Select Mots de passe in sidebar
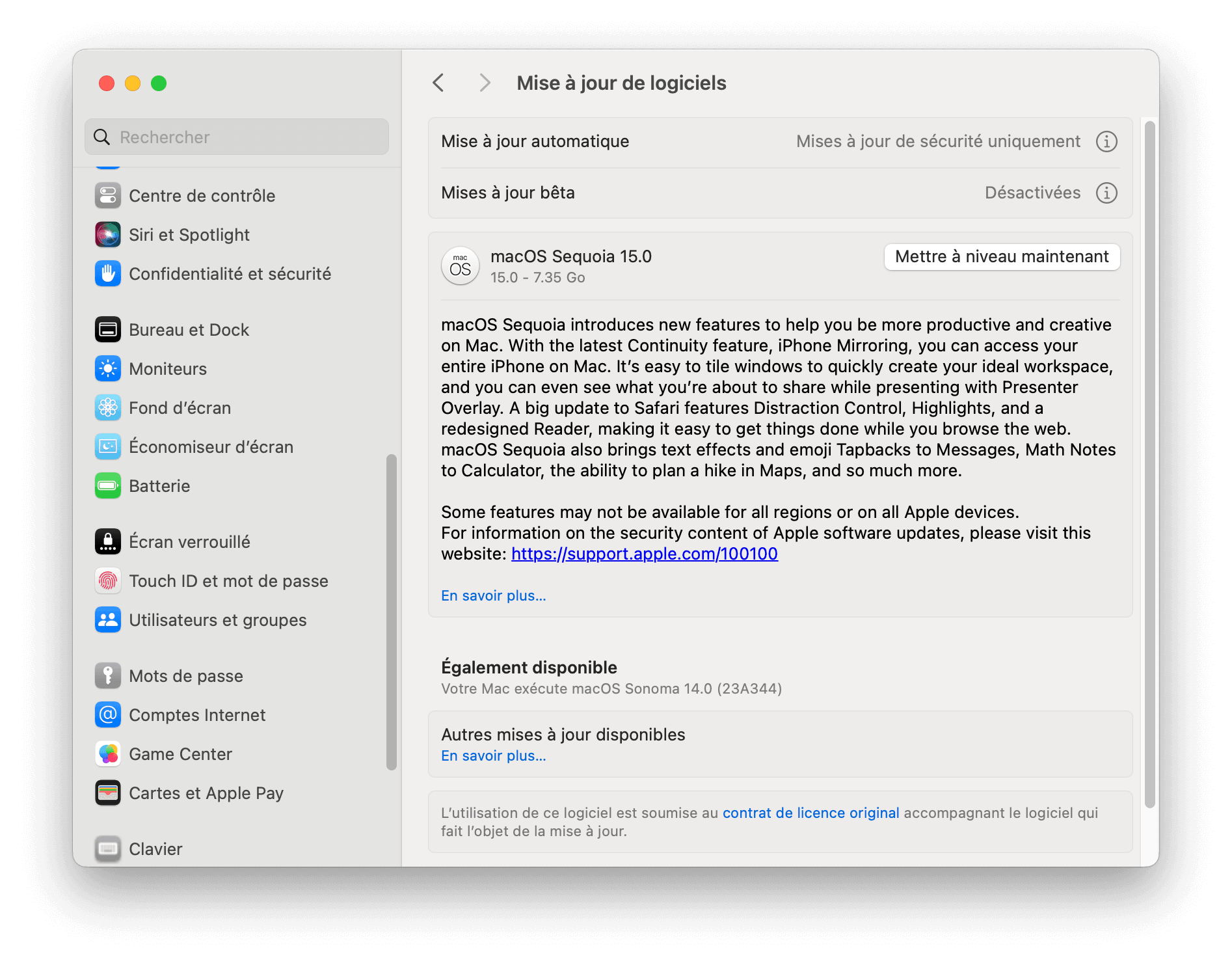1232x963 pixels. click(x=237, y=676)
